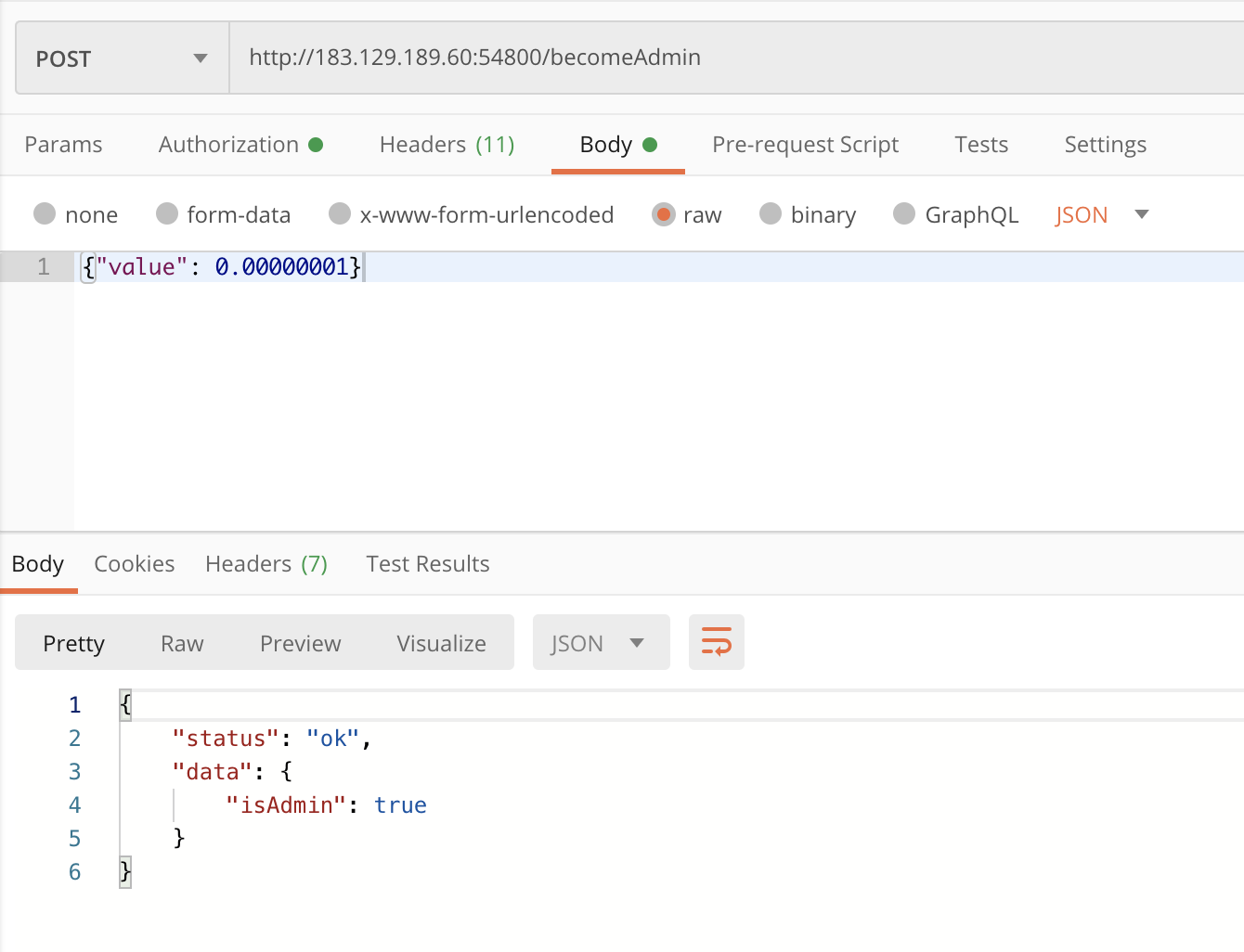The height and width of the screenshot is (952, 1244).
Task: Select the form-data radio option
Action: tap(167, 214)
